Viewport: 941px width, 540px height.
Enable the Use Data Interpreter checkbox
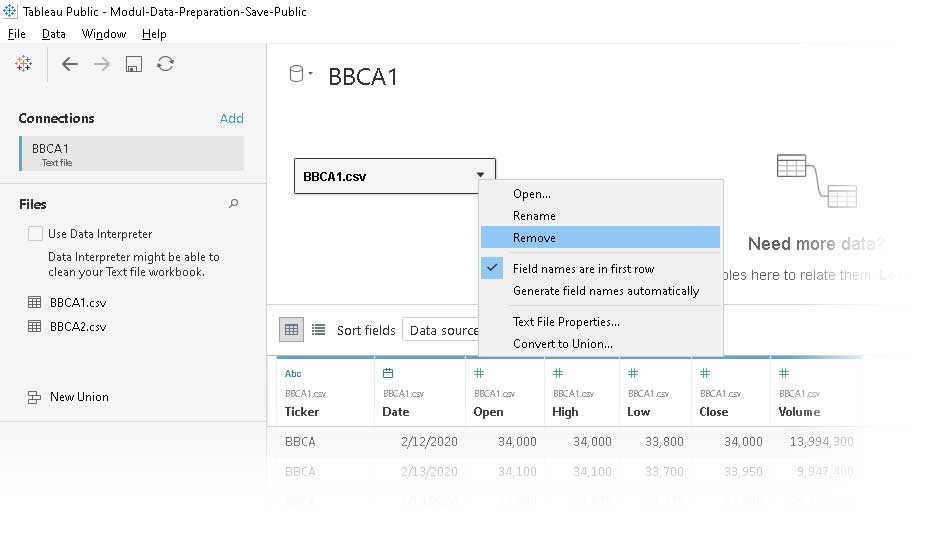pyautogui.click(x=35, y=234)
